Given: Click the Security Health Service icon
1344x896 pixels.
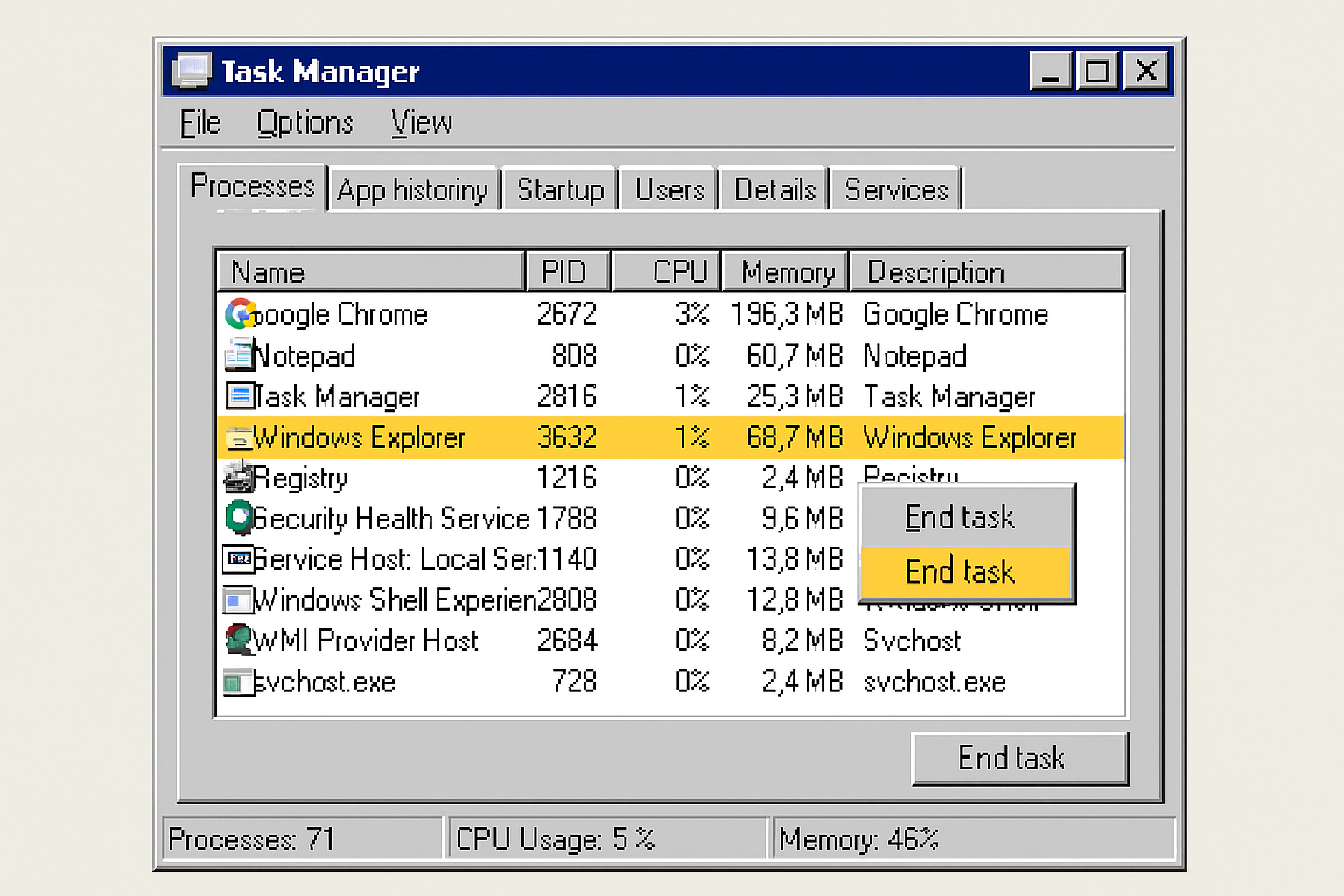Looking at the screenshot, I should pos(238,518).
